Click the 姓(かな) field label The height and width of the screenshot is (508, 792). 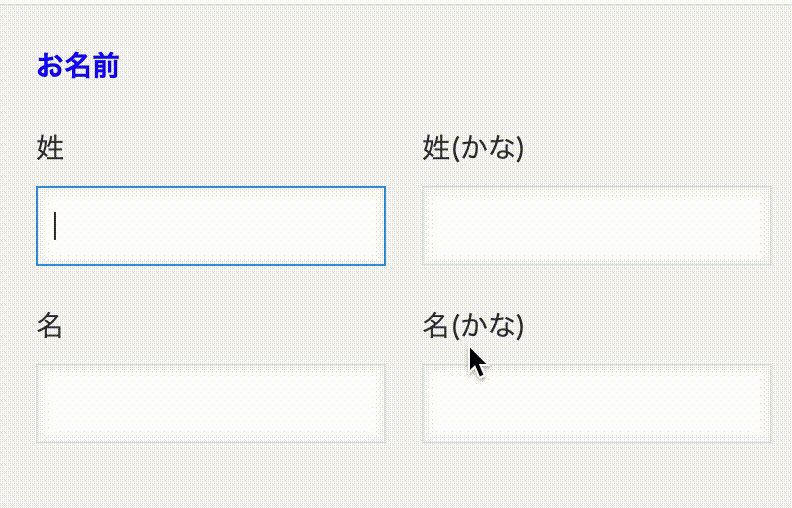[x=474, y=149]
